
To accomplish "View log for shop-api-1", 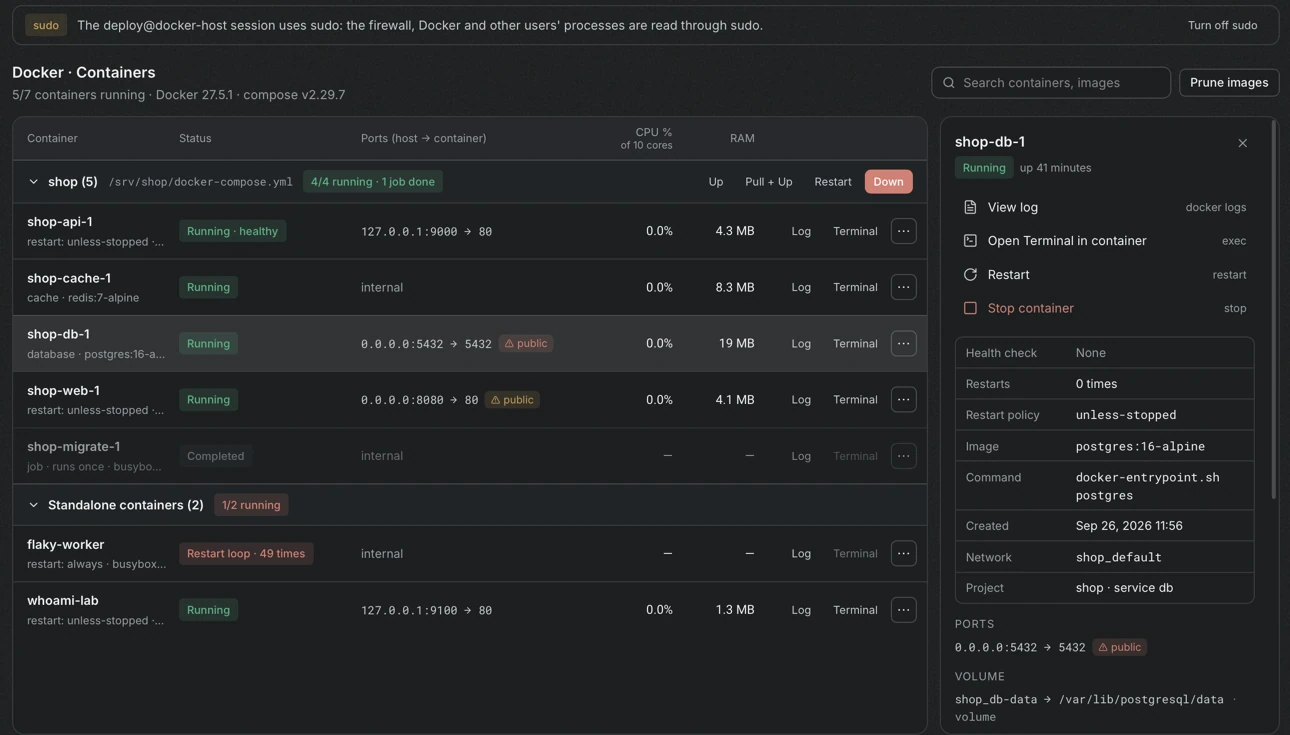I will click(x=801, y=231).
